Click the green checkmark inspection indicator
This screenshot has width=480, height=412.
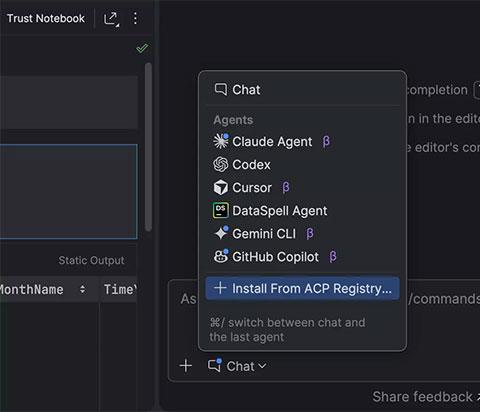pos(142,48)
